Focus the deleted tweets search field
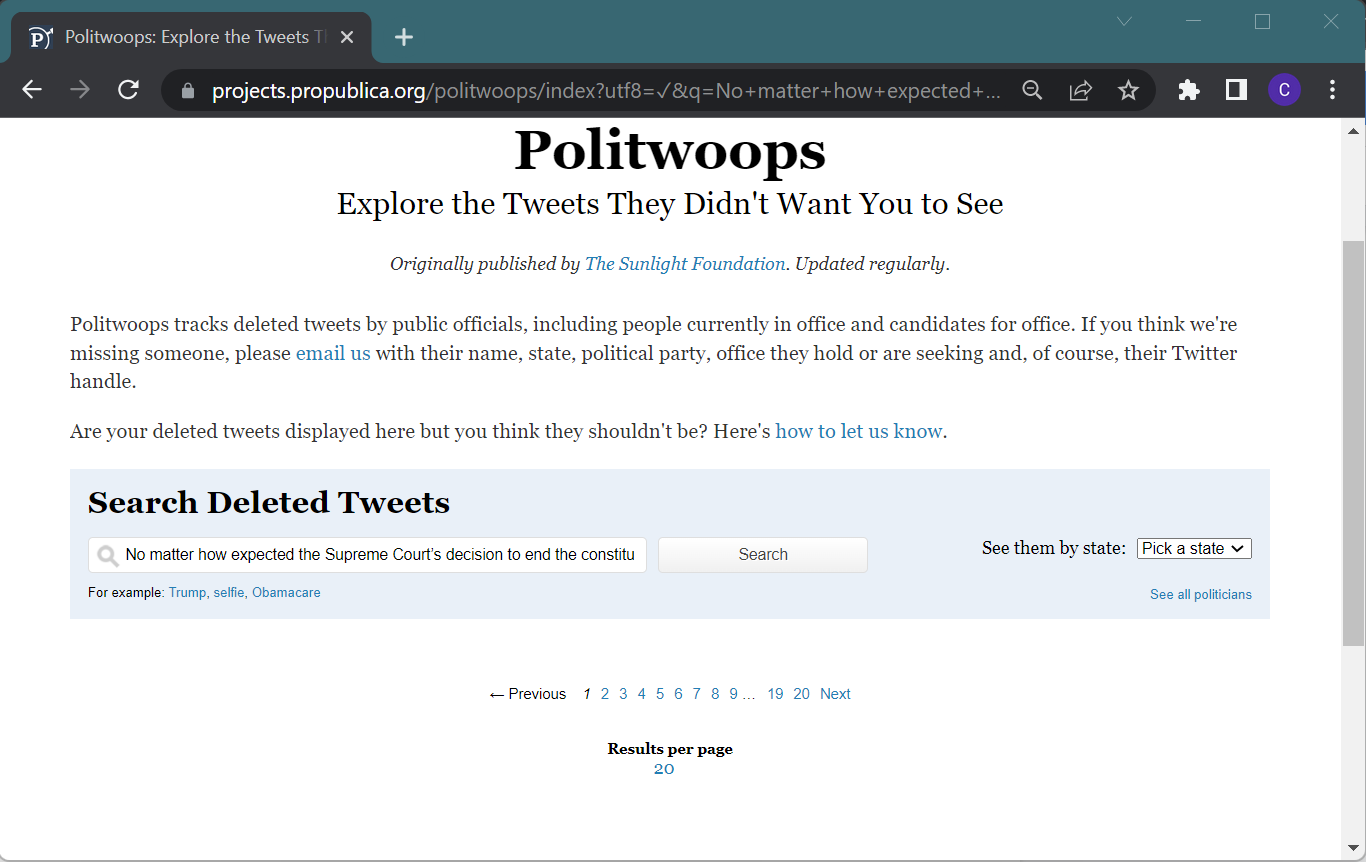This screenshot has width=1366, height=862. point(367,555)
